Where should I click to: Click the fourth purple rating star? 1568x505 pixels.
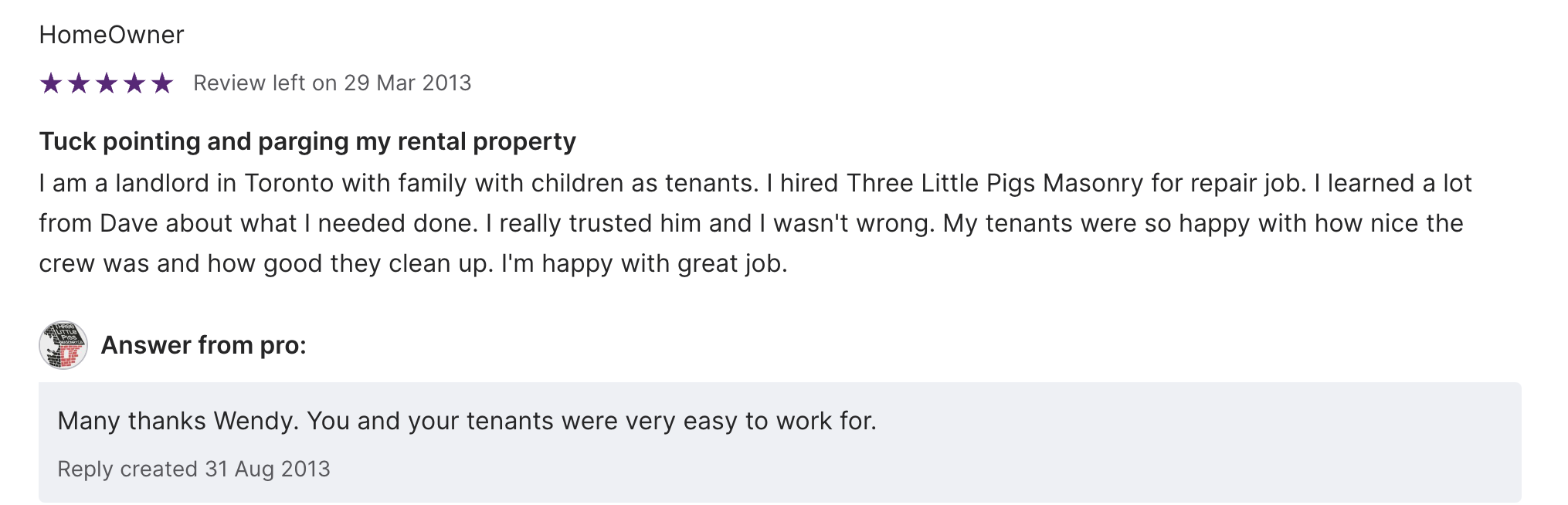pos(134,83)
